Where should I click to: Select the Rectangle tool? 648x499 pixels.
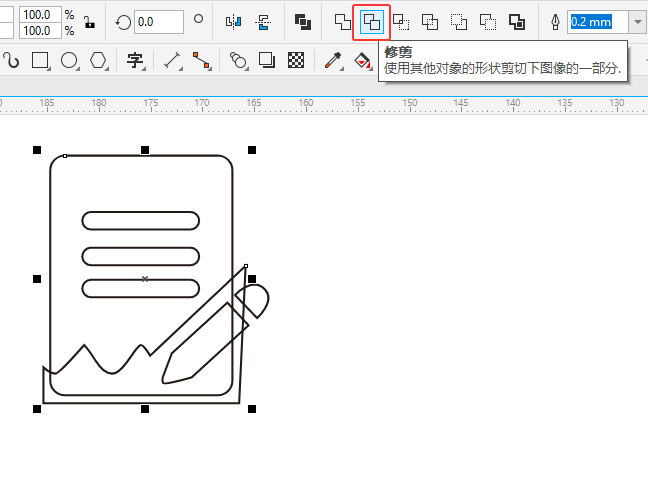tap(40, 61)
